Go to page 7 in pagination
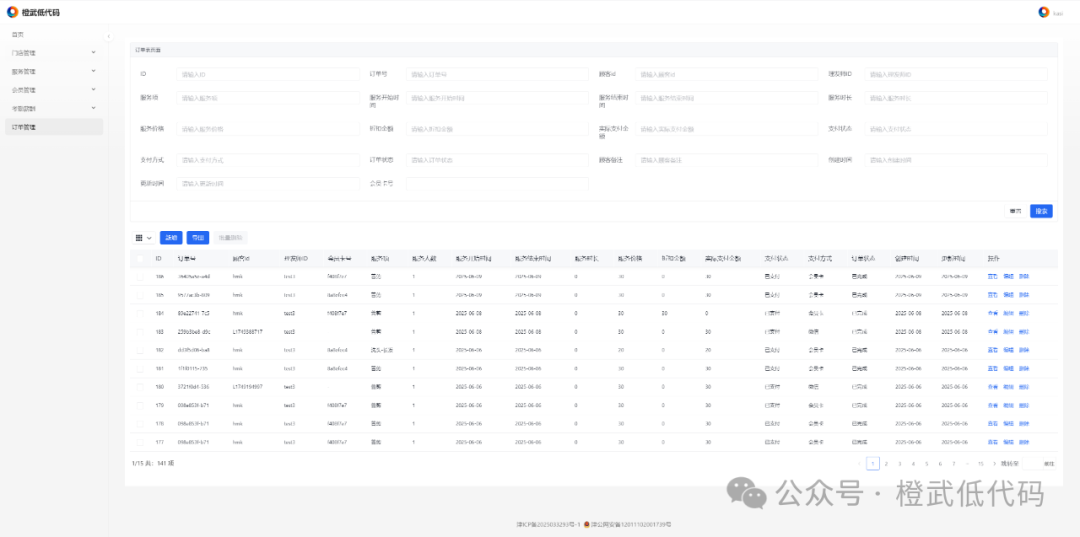1080x537 pixels. (x=953, y=463)
